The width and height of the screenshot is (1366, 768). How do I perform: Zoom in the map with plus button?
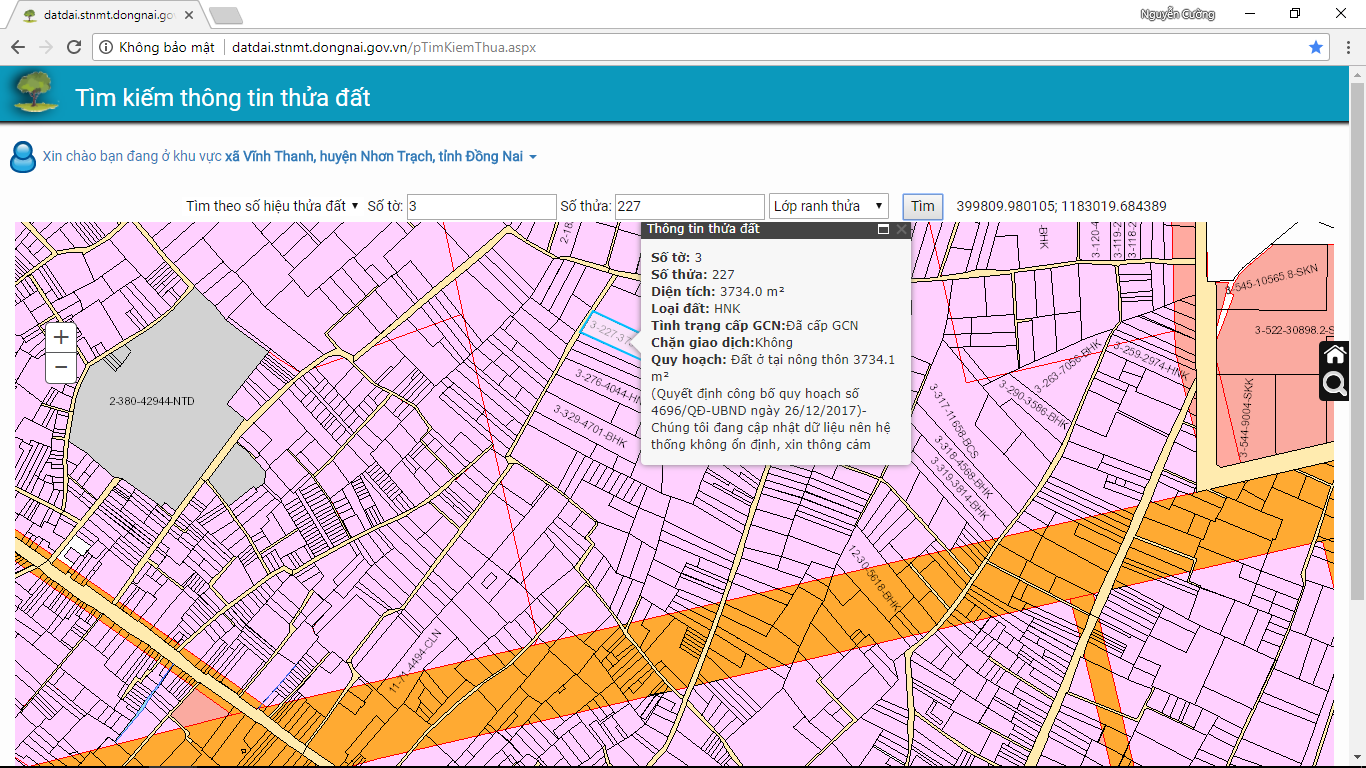tap(61, 337)
